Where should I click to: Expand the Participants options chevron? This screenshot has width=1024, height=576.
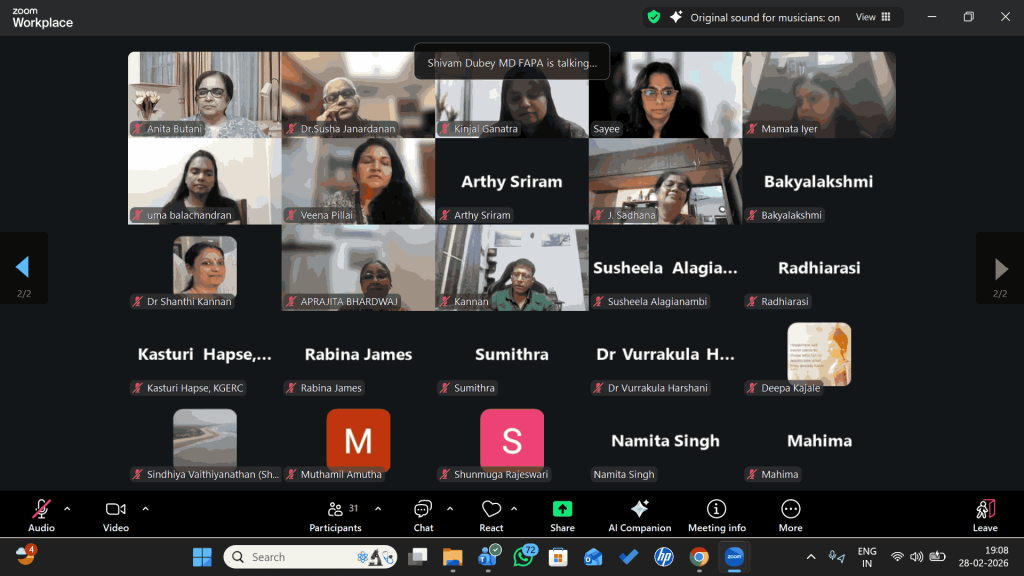378,508
